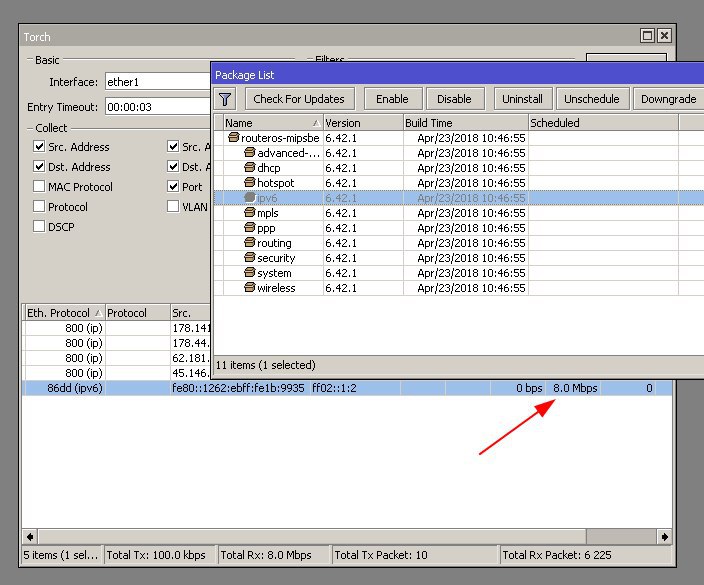Maximize the Torch window
This screenshot has height=585, width=704.
click(x=647, y=35)
